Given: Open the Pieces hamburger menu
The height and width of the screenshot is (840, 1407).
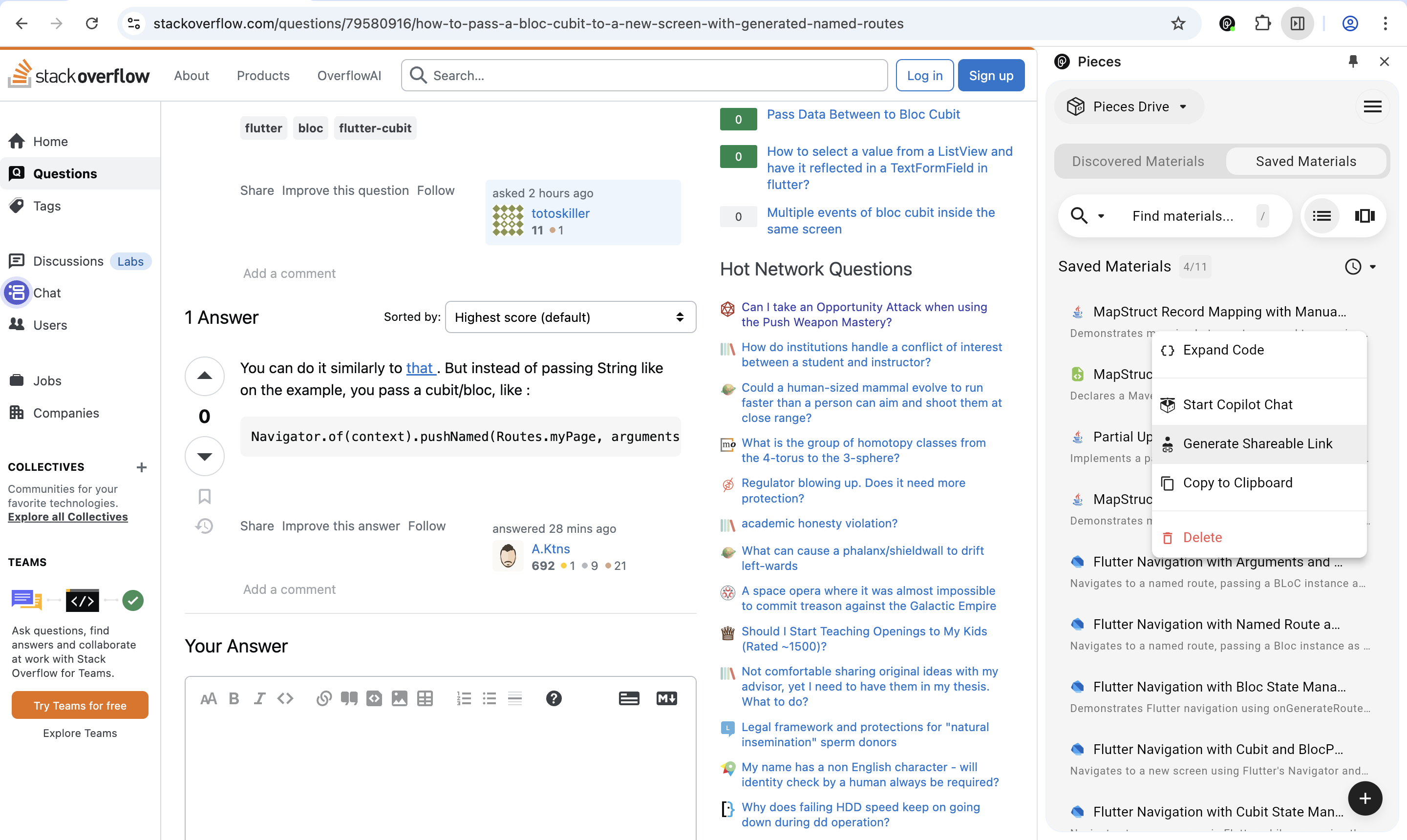Looking at the screenshot, I should pos(1372,106).
